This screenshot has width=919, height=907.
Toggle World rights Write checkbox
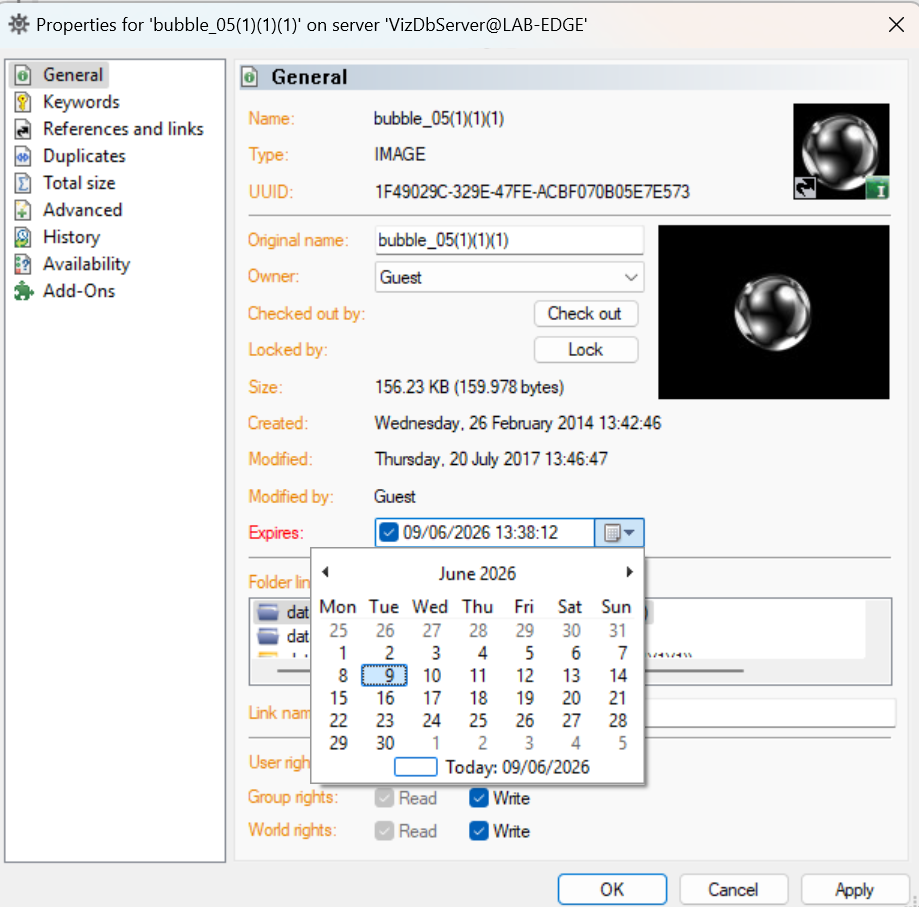coord(479,831)
